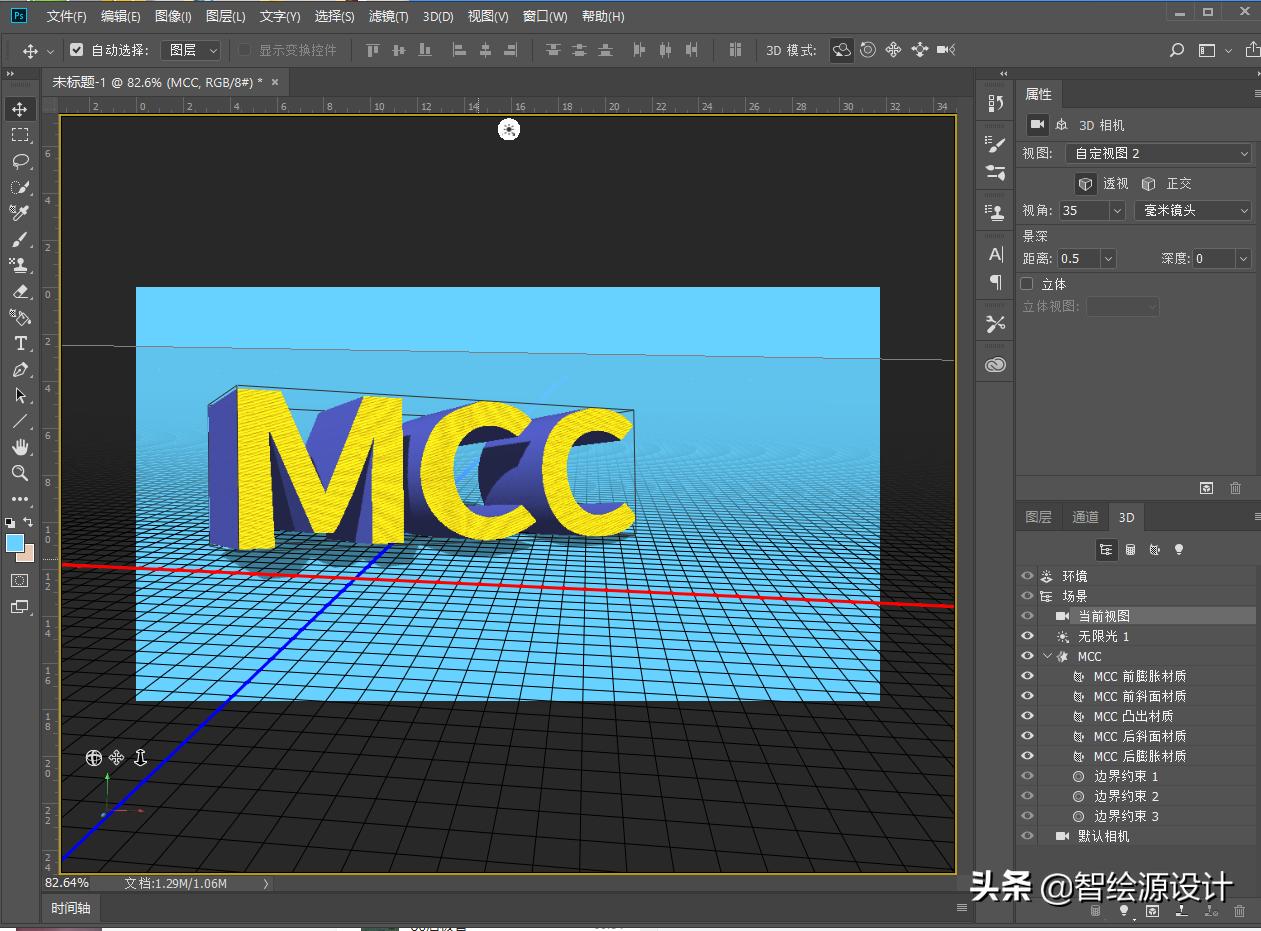Select the Brush tool
This screenshot has width=1261, height=931.
[x=20, y=240]
